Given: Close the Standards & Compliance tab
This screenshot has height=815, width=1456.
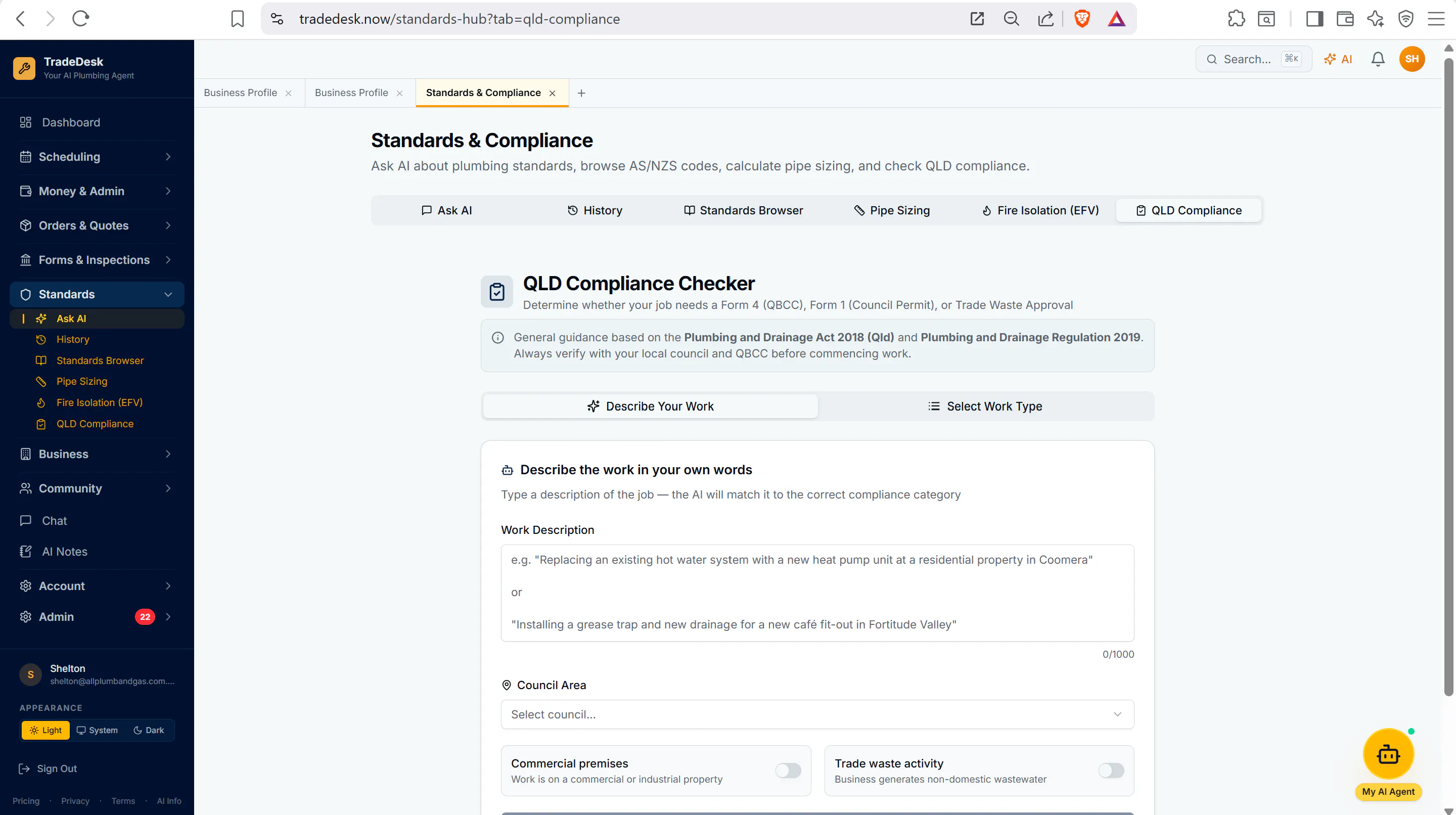Looking at the screenshot, I should pyautogui.click(x=552, y=93).
